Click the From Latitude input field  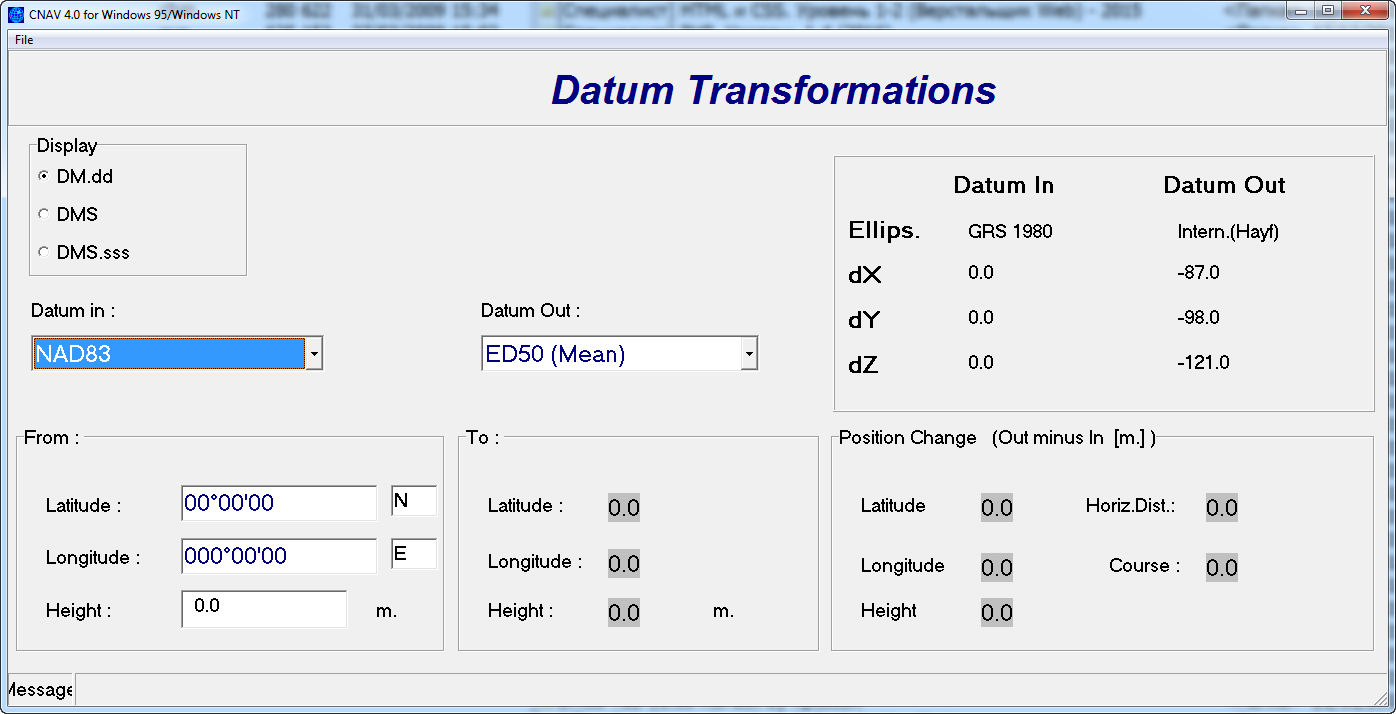278,503
